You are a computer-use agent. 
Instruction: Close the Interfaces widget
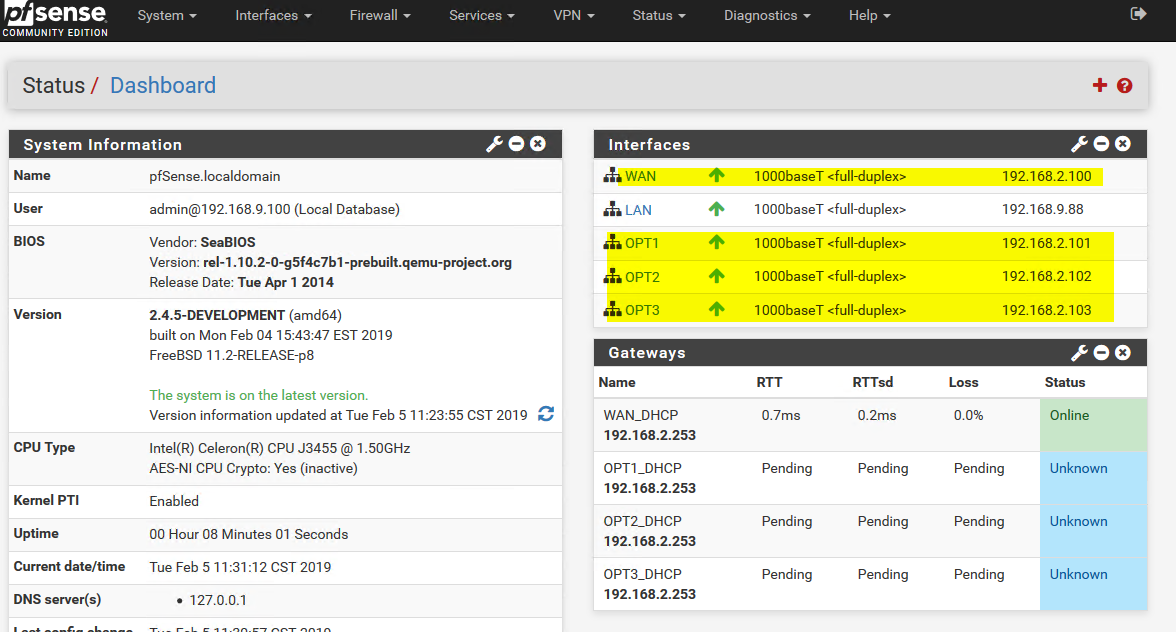pyautogui.click(x=1123, y=144)
